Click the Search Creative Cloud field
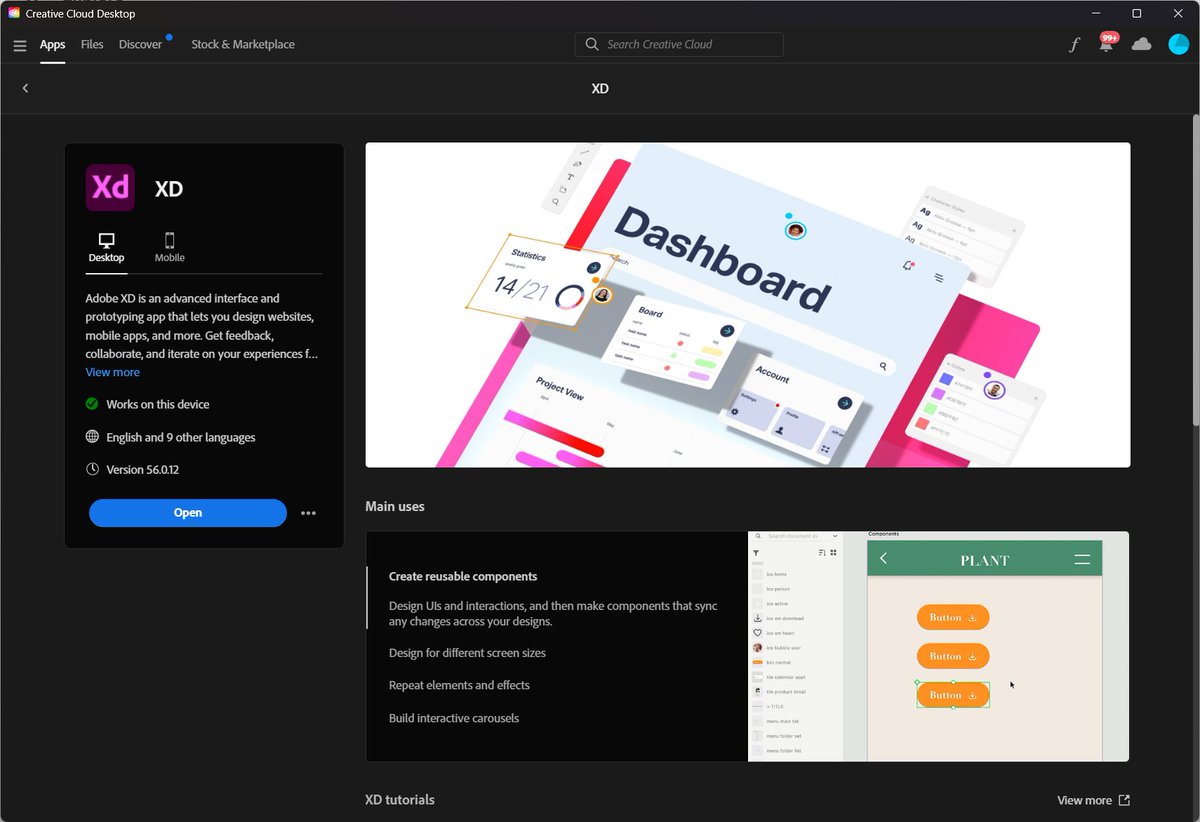Image resolution: width=1200 pixels, height=822 pixels. click(x=679, y=44)
